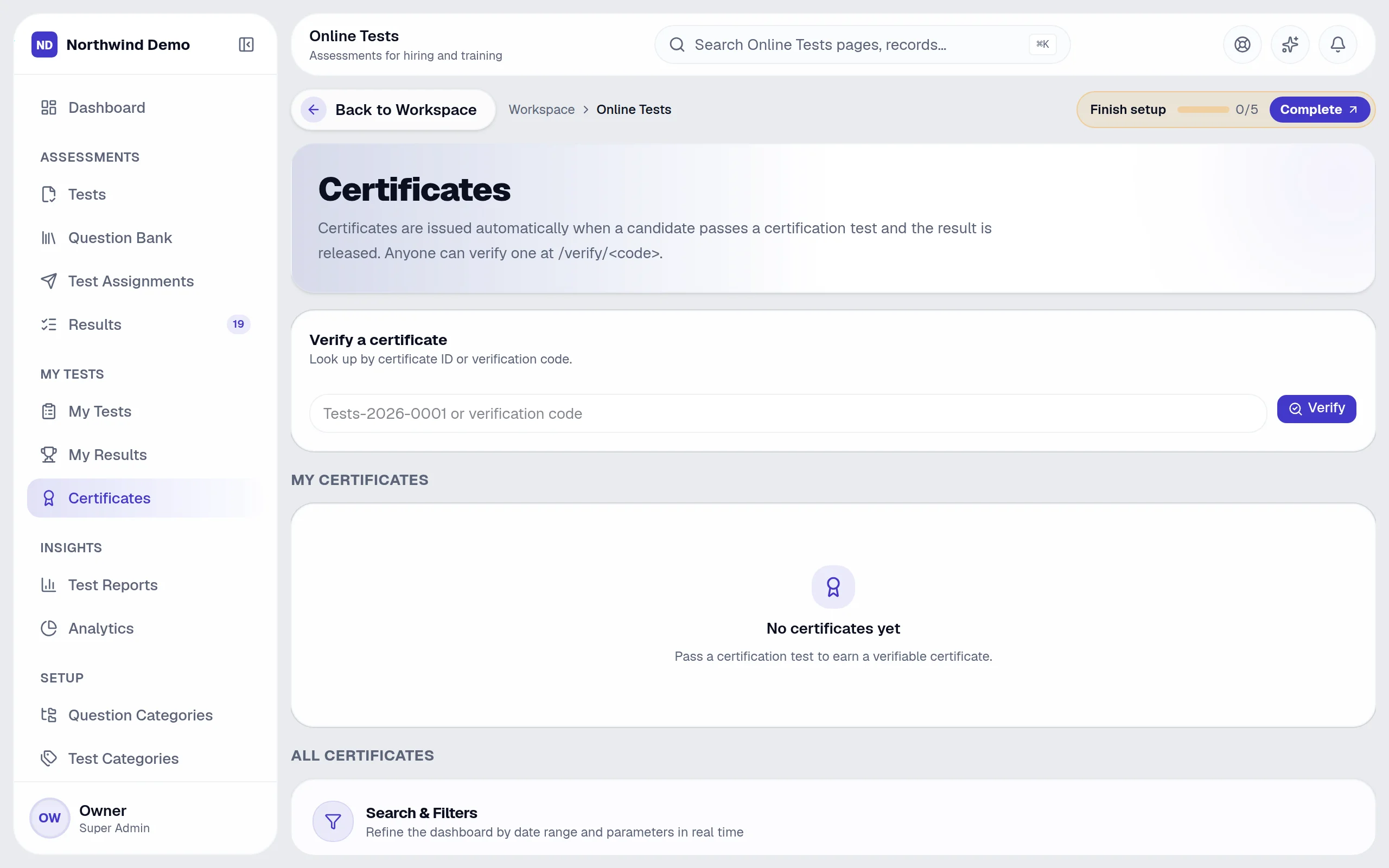Click the Complete setup button

pos(1319,110)
